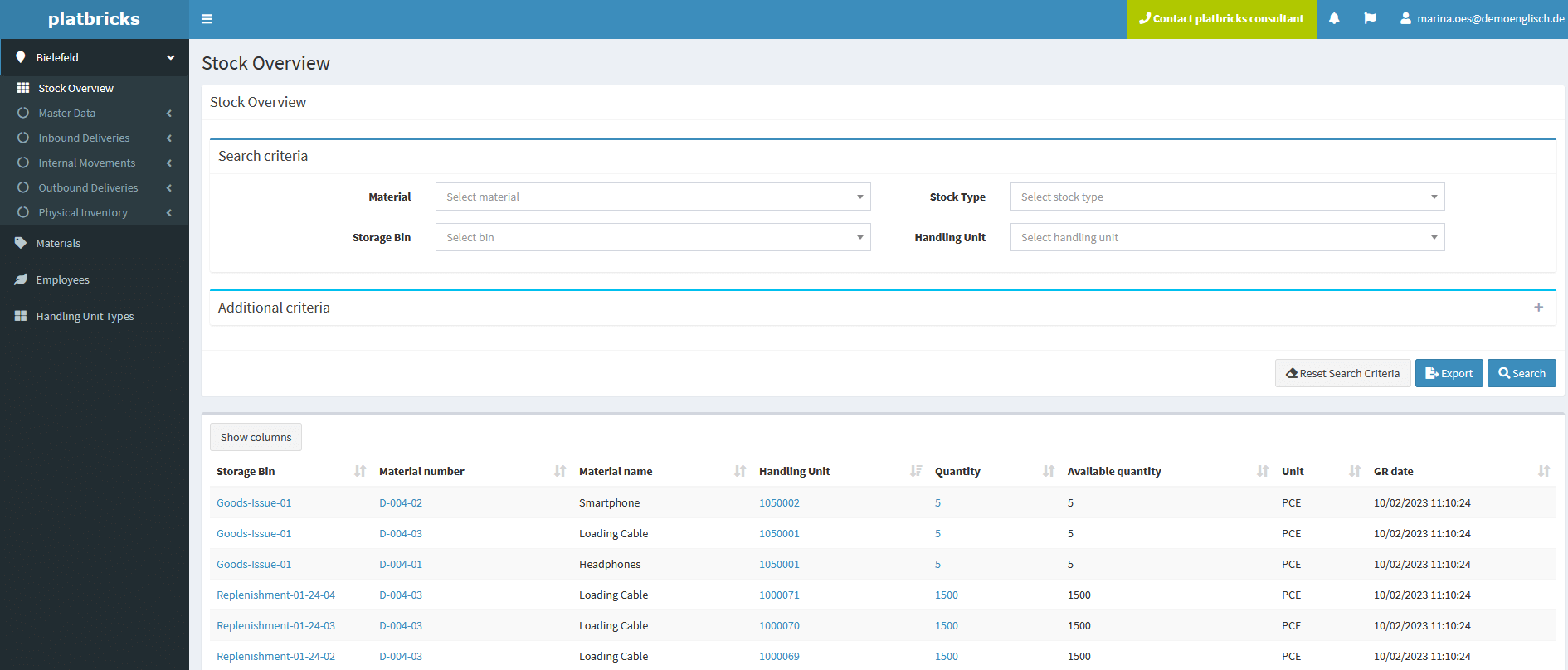Viewport: 1568px width, 670px height.
Task: Open material number D-004-02
Action: pos(401,502)
